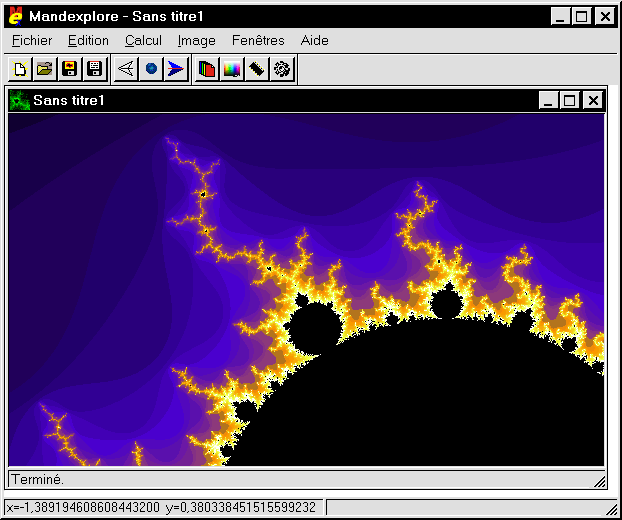The height and width of the screenshot is (520, 622).
Task: Open the Edition menu
Action: [x=88, y=41]
